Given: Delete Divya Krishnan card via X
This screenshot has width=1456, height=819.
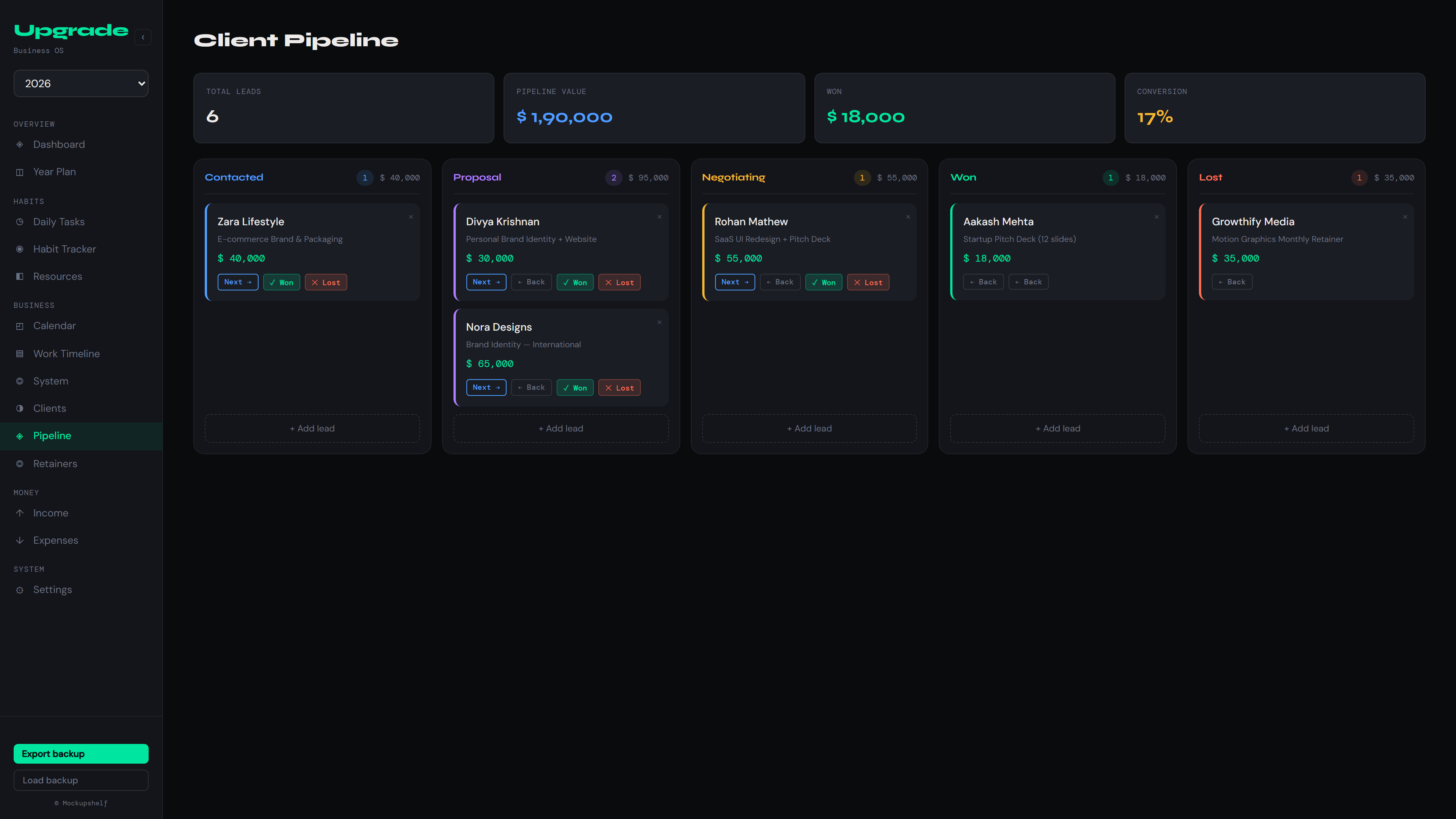Looking at the screenshot, I should coord(659,217).
